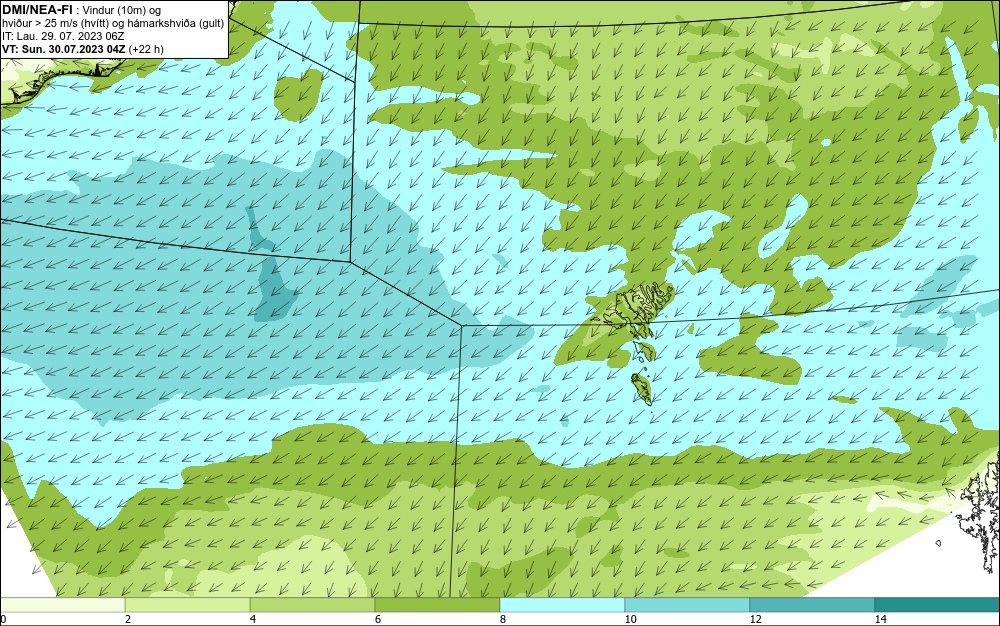The height and width of the screenshot is (626, 1000).
Task: Click the 2–4 m/s legend color swatch
Action: (x=188, y=604)
